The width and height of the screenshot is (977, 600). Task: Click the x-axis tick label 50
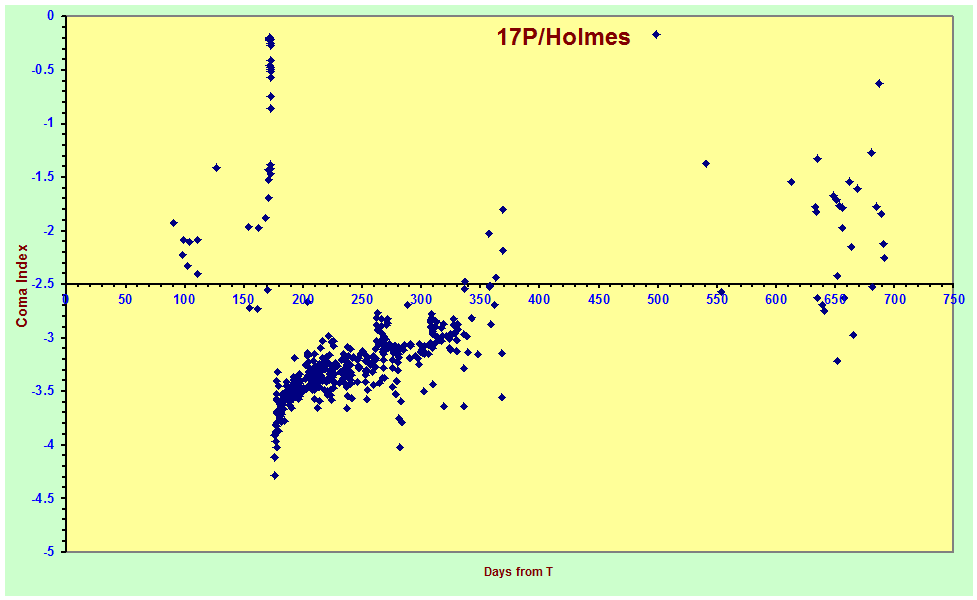tap(125, 300)
